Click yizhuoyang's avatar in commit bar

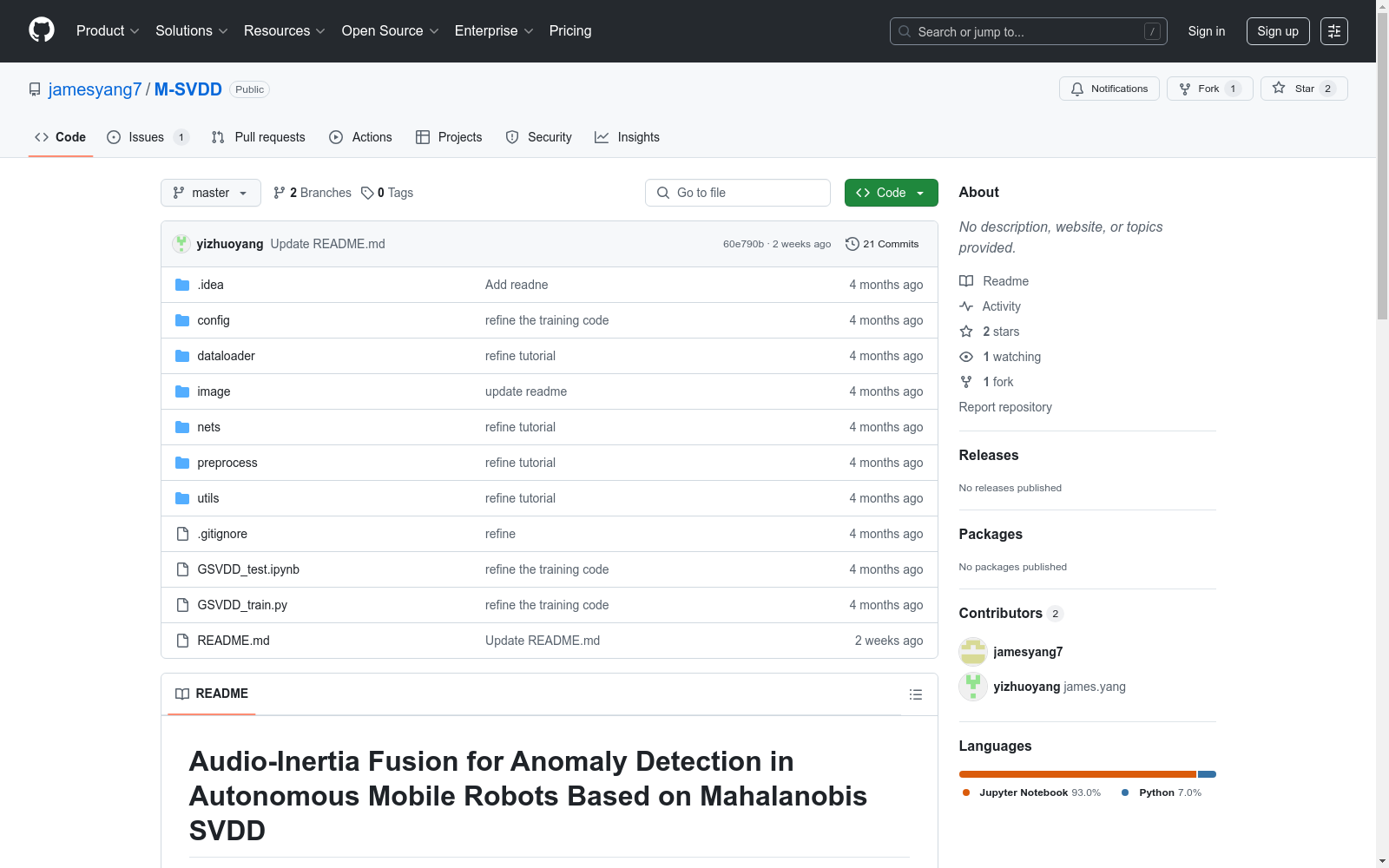pyautogui.click(x=181, y=244)
